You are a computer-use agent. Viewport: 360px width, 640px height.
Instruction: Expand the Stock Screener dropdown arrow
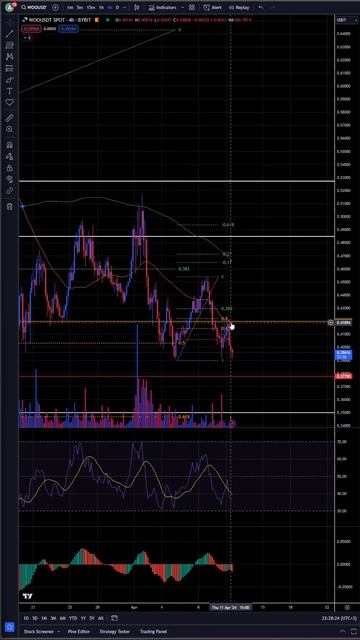pyautogui.click(x=59, y=631)
